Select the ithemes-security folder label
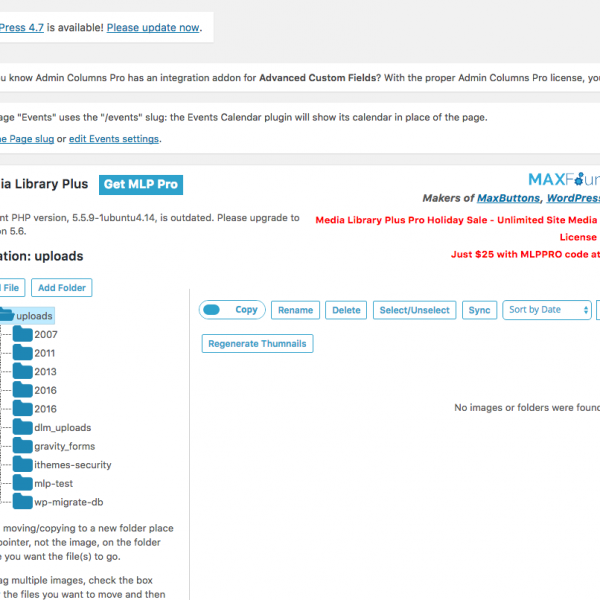 click(73, 465)
